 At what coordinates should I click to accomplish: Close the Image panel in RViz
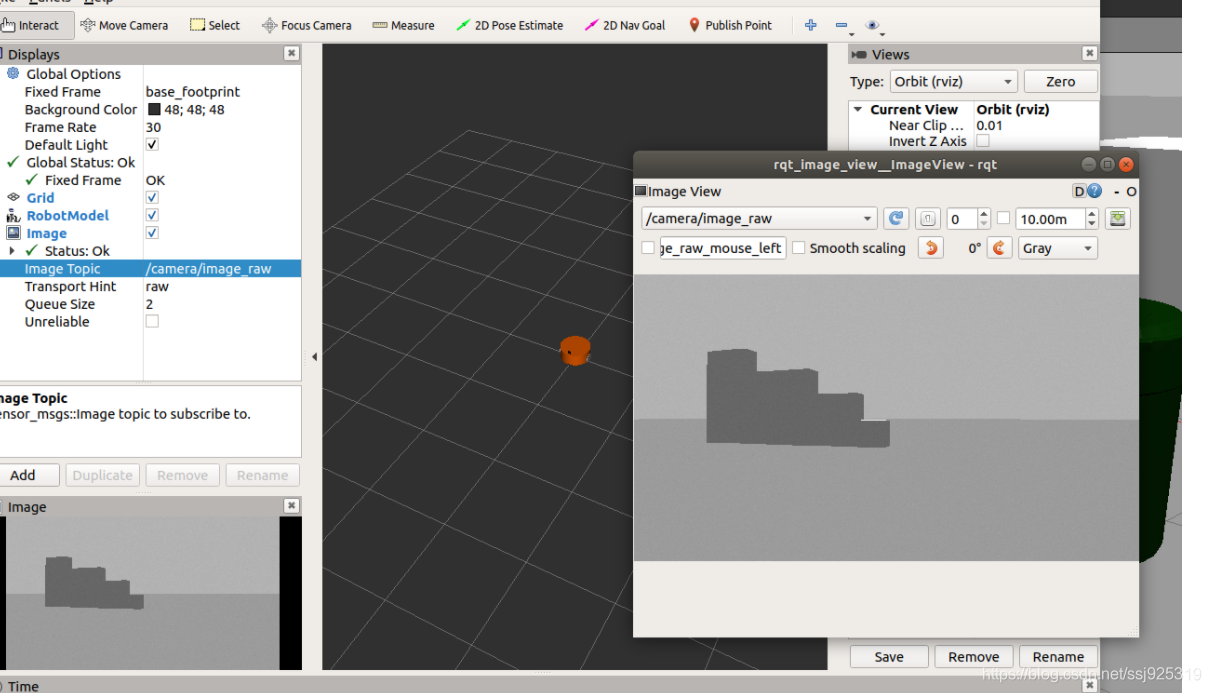click(x=290, y=507)
